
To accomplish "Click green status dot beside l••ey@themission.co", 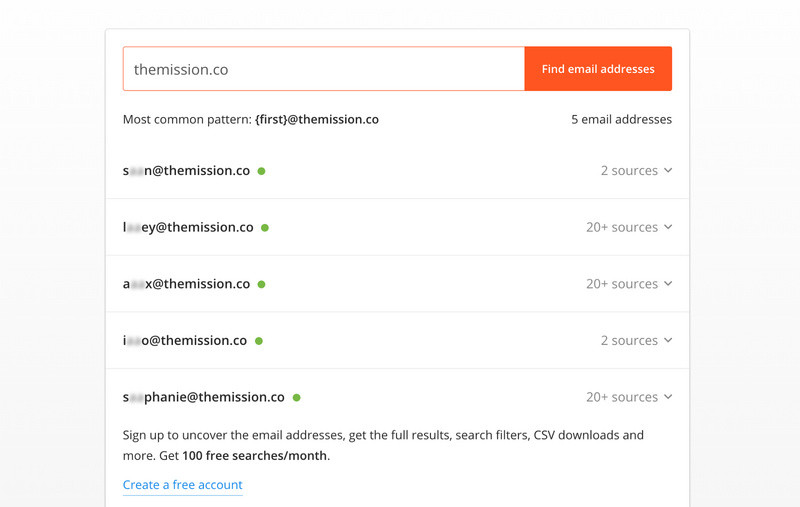I will point(265,228).
